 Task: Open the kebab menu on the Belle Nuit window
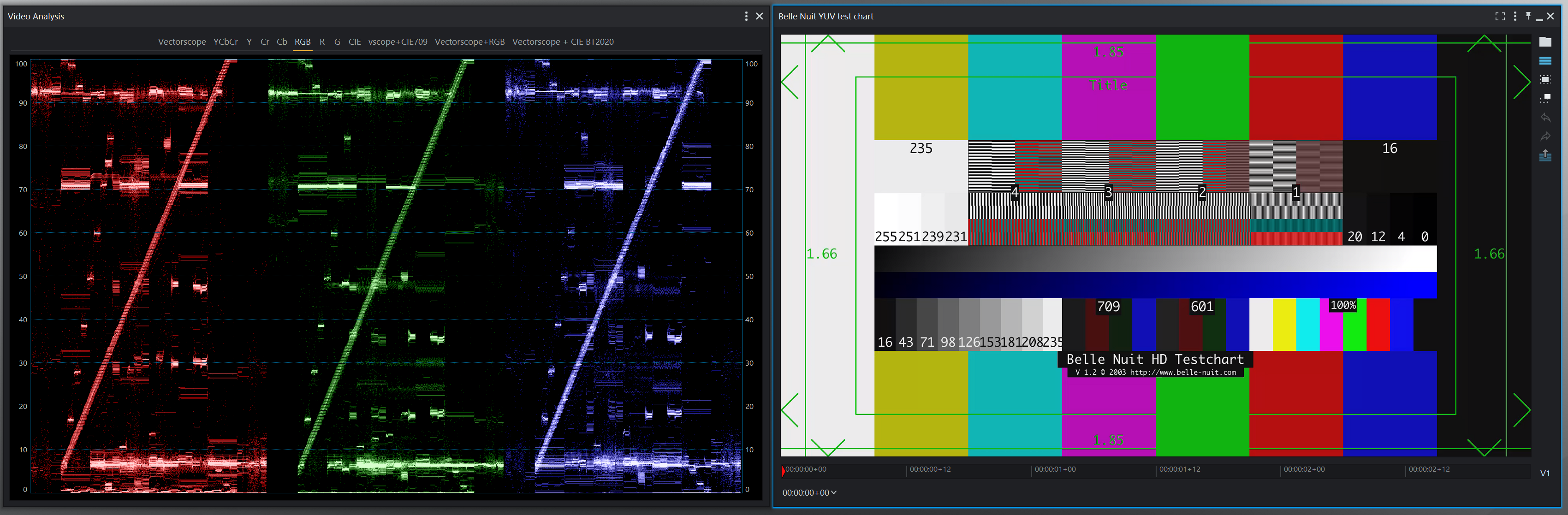[x=1514, y=17]
